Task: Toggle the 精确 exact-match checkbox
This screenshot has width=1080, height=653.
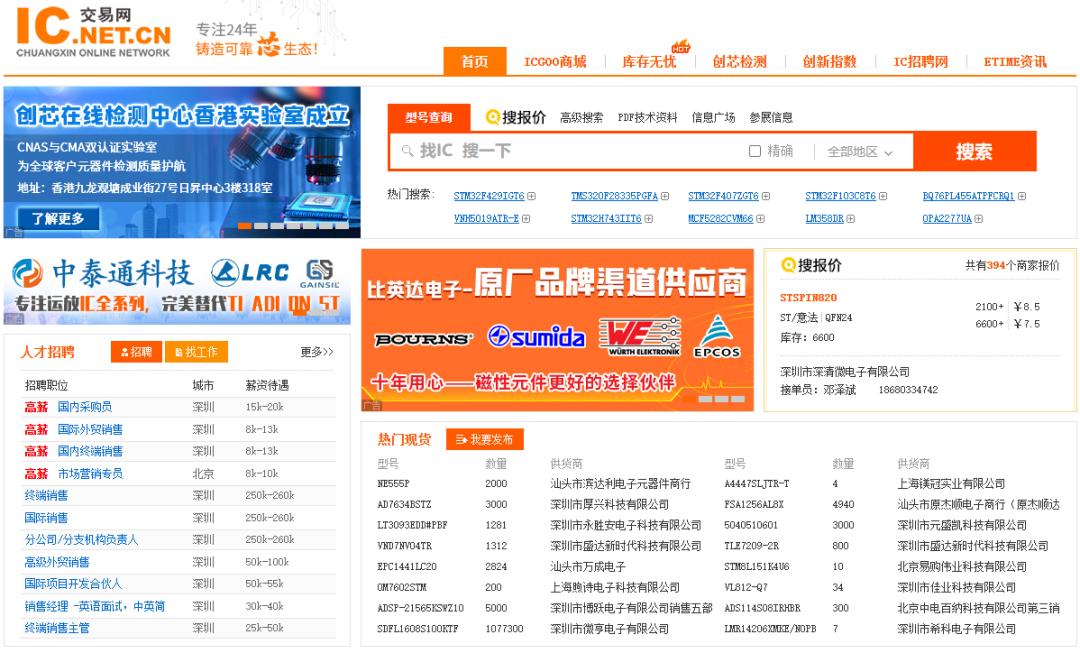Action: pos(755,151)
